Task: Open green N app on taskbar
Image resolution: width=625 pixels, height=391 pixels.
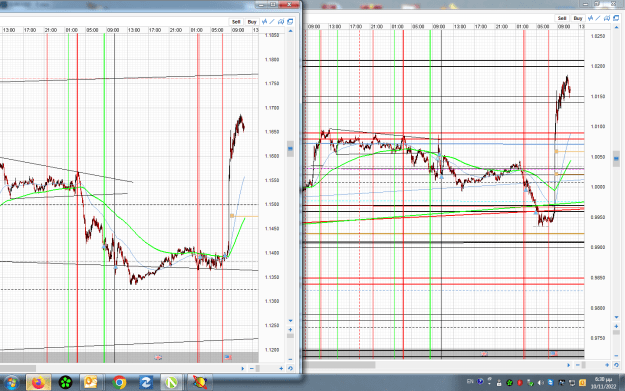Action: pos(171,383)
